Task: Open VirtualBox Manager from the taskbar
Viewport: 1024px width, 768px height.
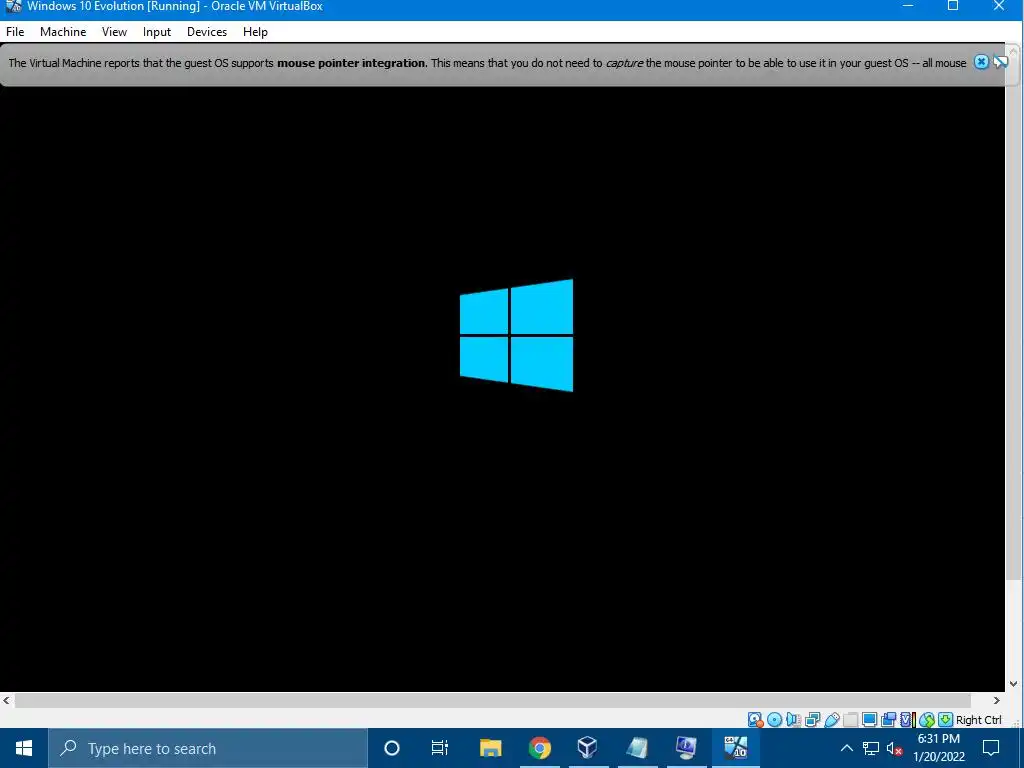Action: (588, 748)
